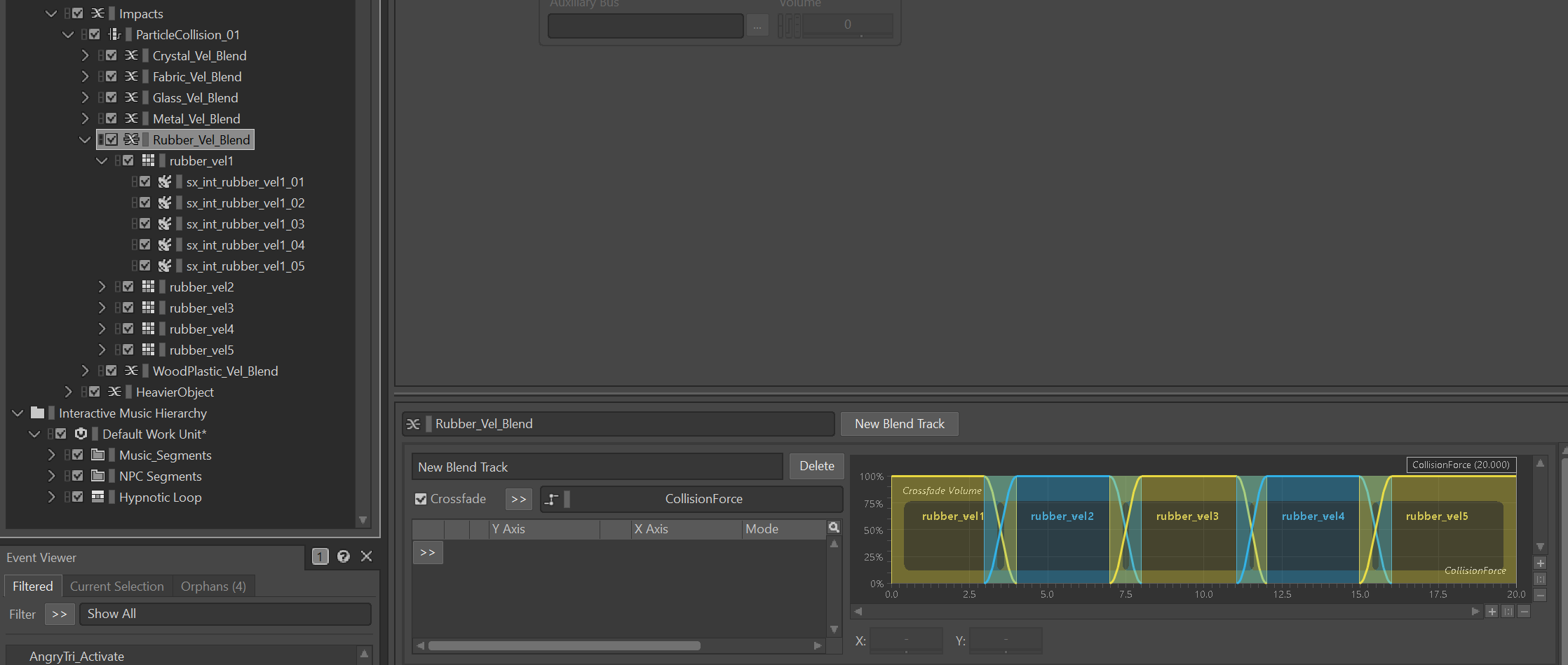Uncheck the sx_int_rubber_vel1_02 inclusion checkbox

[145, 203]
